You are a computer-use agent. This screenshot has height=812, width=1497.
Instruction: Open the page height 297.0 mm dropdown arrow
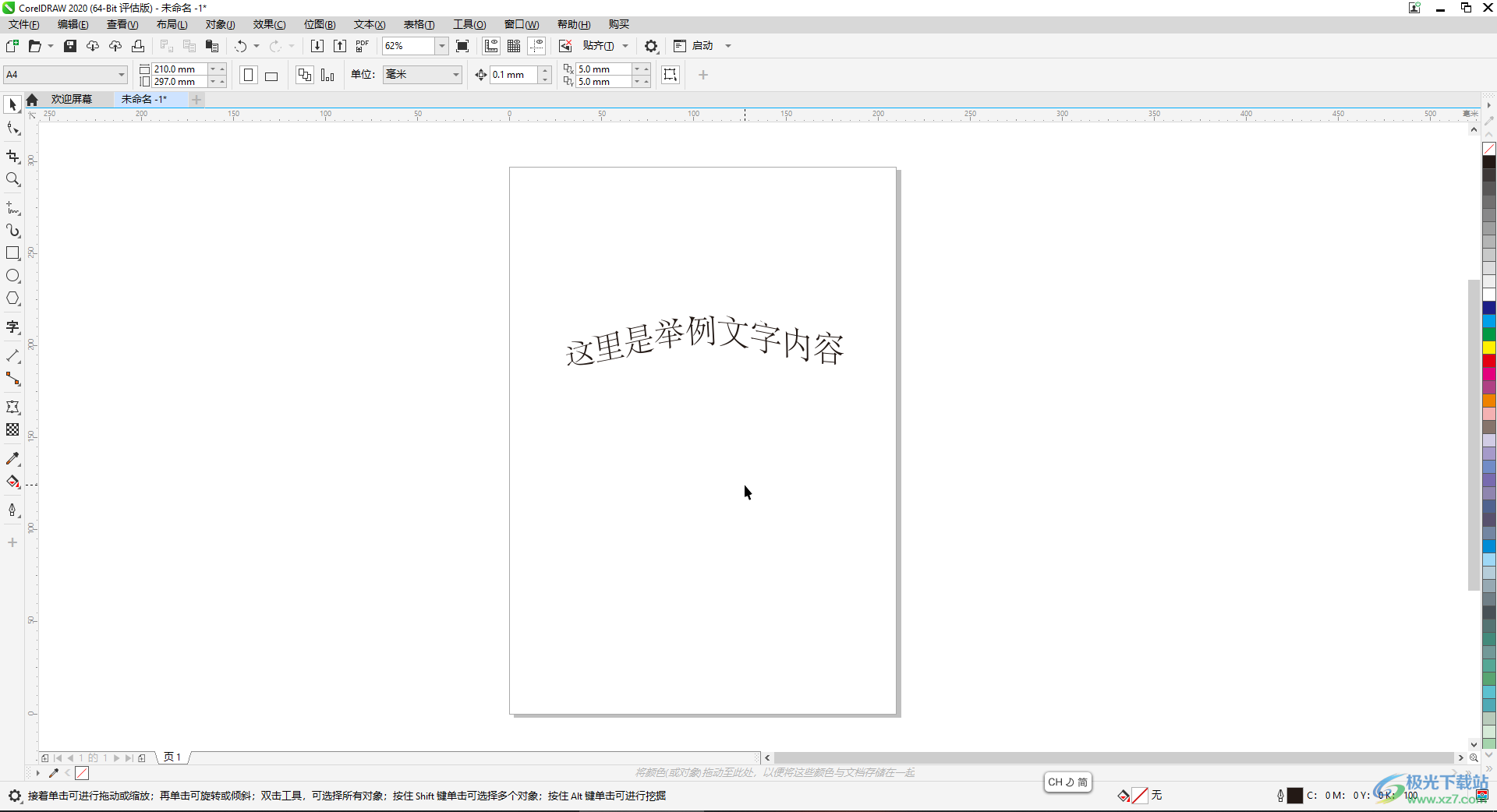[212, 81]
